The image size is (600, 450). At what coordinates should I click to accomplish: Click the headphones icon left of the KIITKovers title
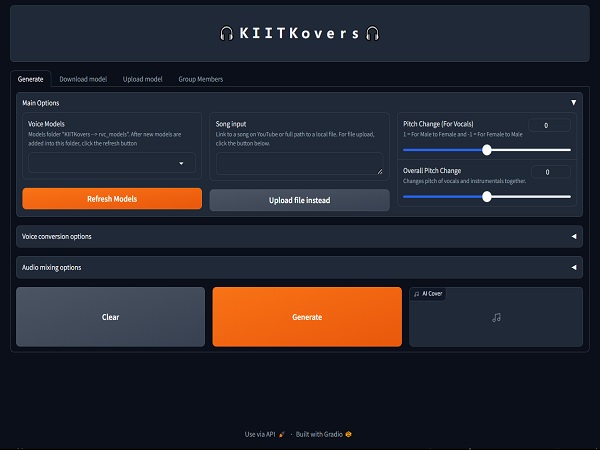[x=227, y=33]
